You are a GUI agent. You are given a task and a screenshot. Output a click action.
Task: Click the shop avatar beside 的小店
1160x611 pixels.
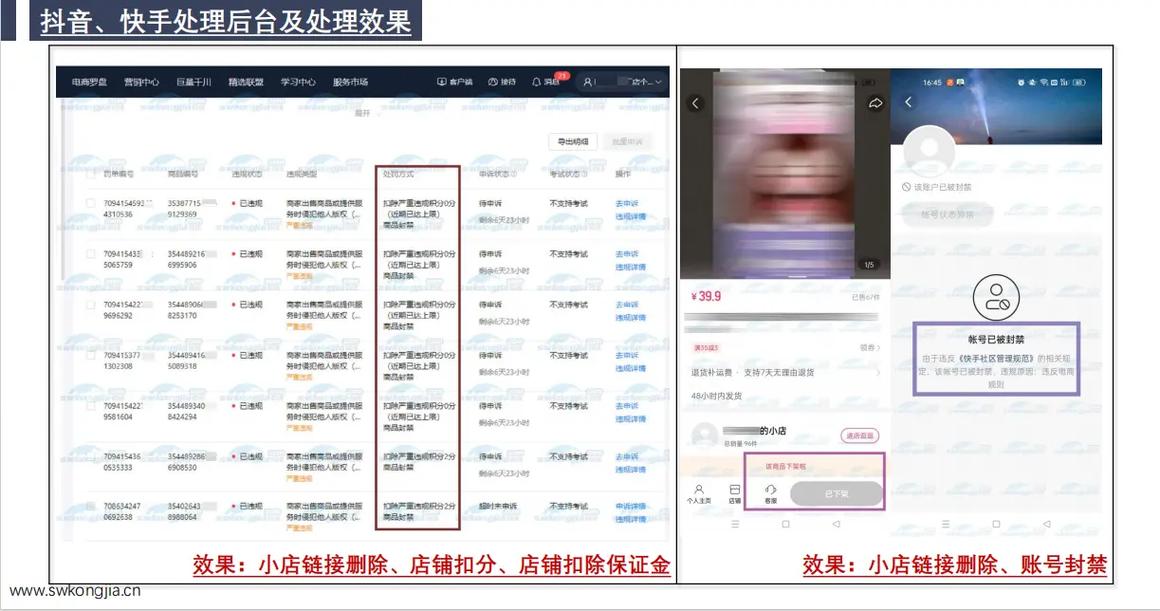(704, 436)
